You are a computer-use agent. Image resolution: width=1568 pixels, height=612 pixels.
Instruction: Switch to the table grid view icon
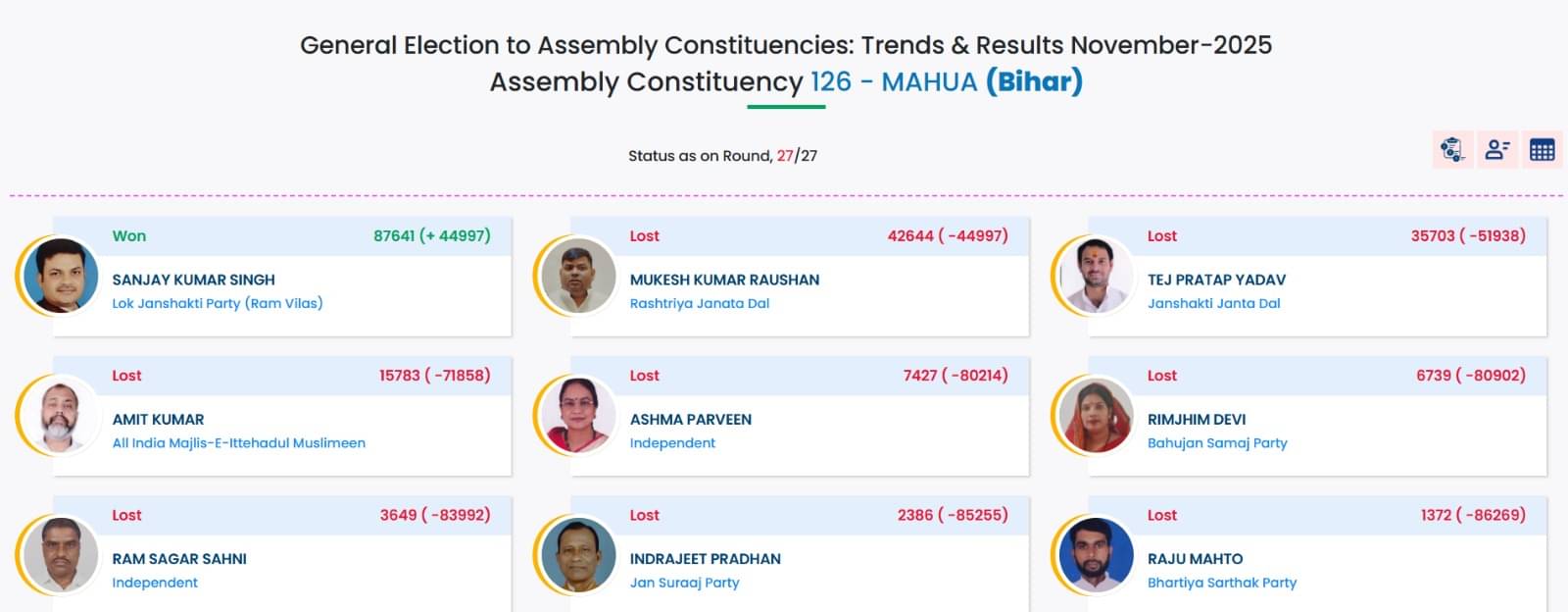pyautogui.click(x=1542, y=150)
